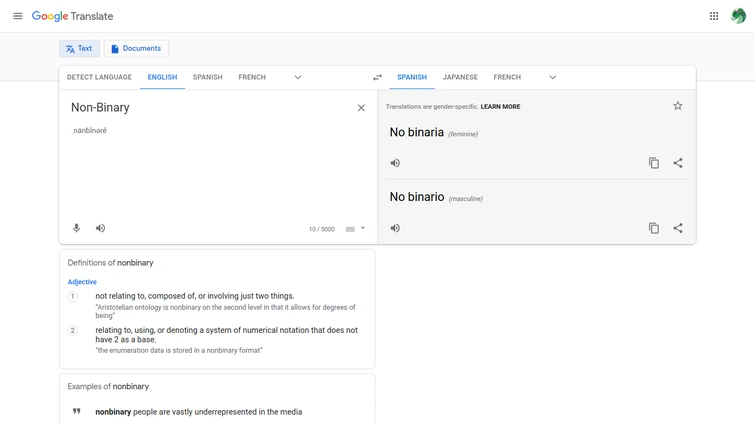Click definition one about two things
Screen dimensions: 755x424
pos(195,296)
